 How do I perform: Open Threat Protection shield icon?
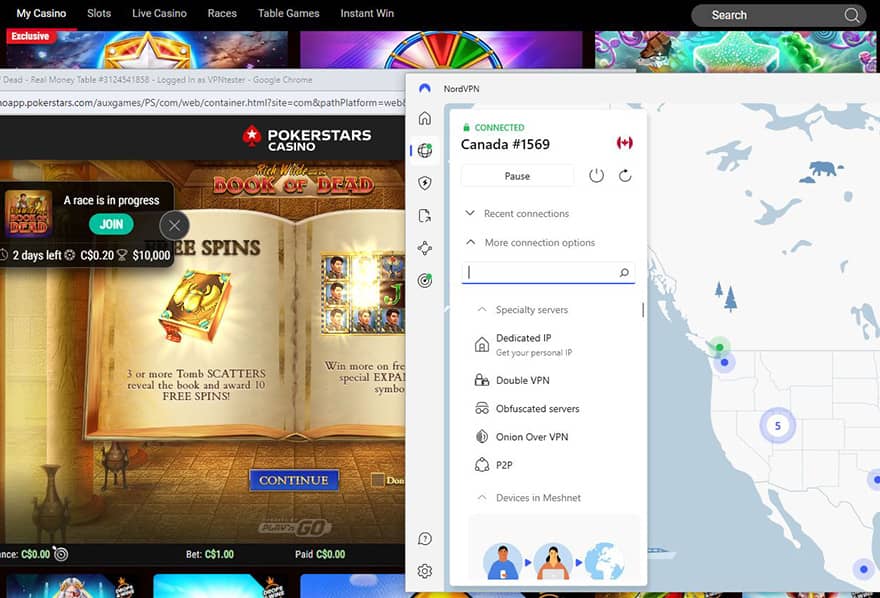pyautogui.click(x=425, y=183)
